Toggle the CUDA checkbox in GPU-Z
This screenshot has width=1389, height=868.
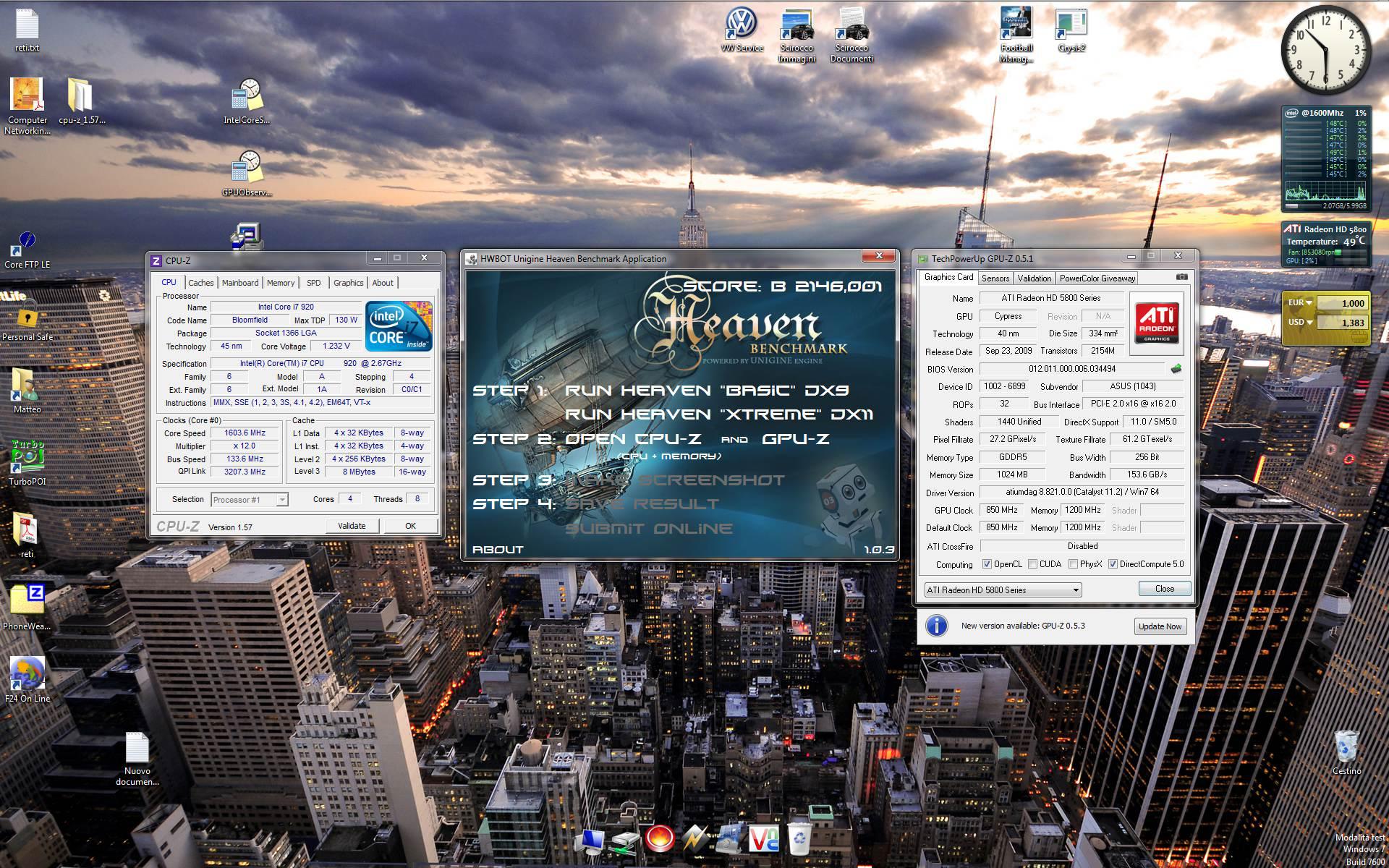1032,564
